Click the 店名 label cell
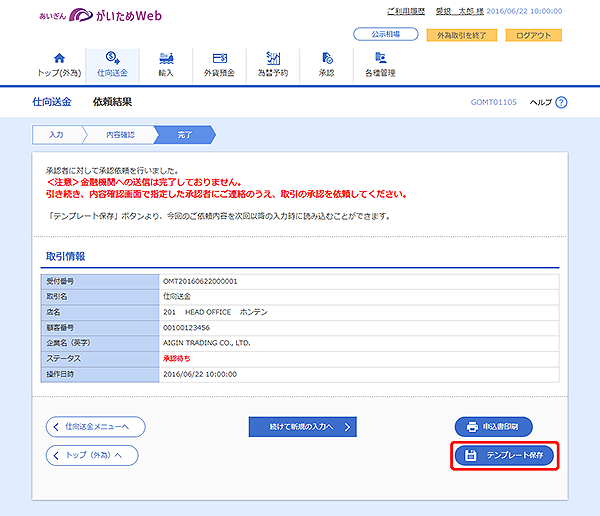This screenshot has width=600, height=516. pyautogui.click(x=100, y=312)
